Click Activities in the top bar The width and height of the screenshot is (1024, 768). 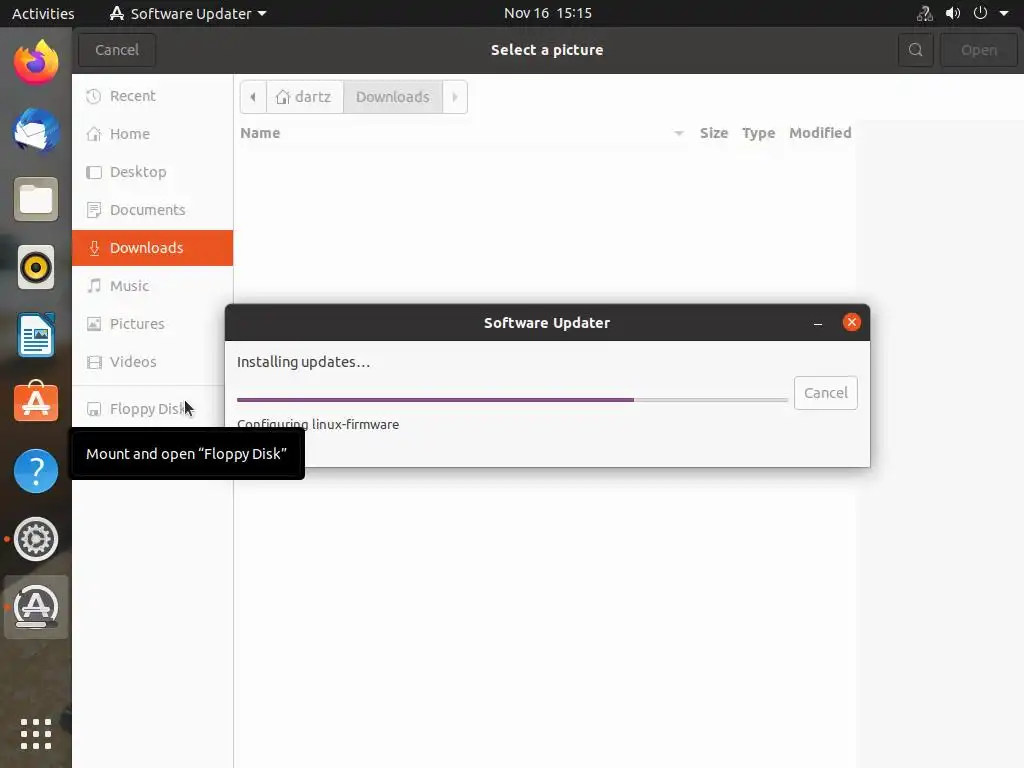coord(43,14)
